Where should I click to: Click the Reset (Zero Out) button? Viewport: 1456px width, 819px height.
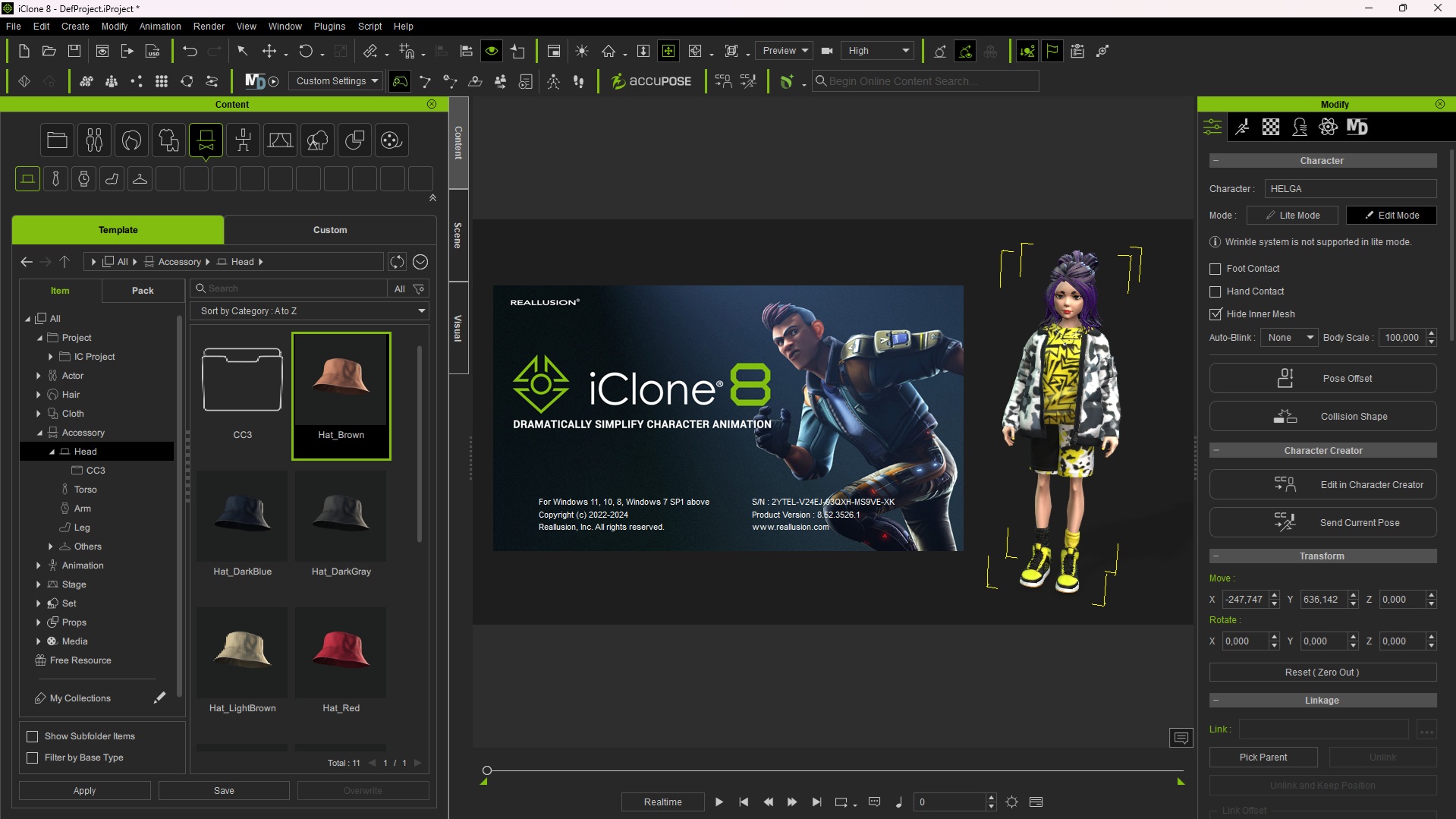click(x=1322, y=673)
